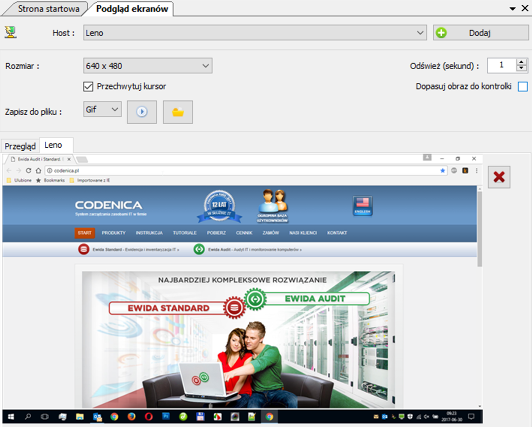The image size is (532, 427).
Task: Click the taskbar search magnifier icon
Action: click(28, 416)
